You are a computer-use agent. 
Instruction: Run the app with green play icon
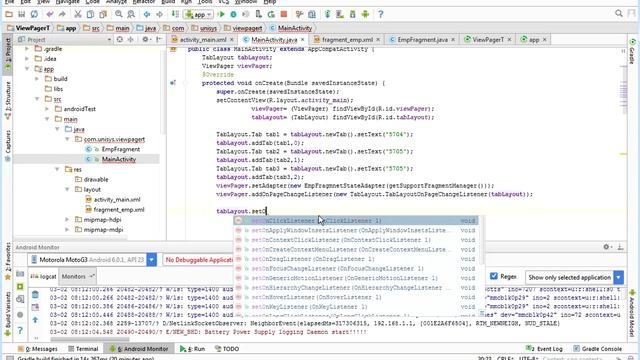click(222, 14)
